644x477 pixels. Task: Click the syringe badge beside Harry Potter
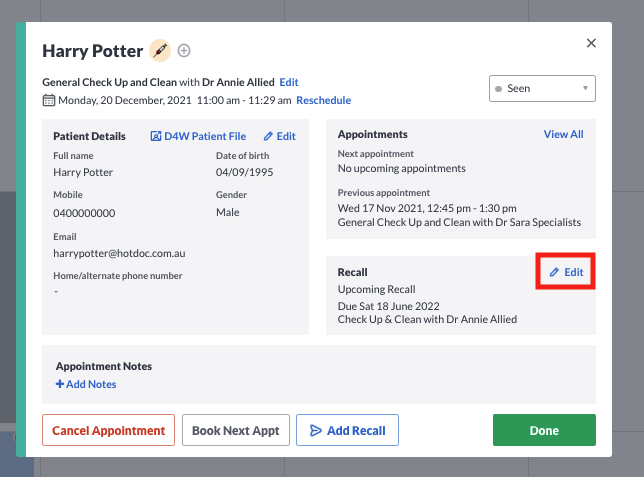pos(160,51)
